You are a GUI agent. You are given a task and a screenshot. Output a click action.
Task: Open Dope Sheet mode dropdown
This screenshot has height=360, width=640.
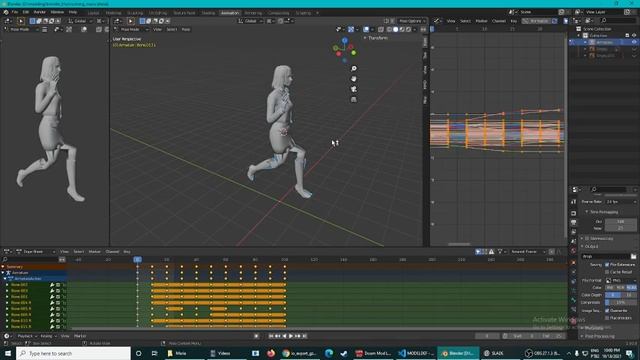click(36, 252)
